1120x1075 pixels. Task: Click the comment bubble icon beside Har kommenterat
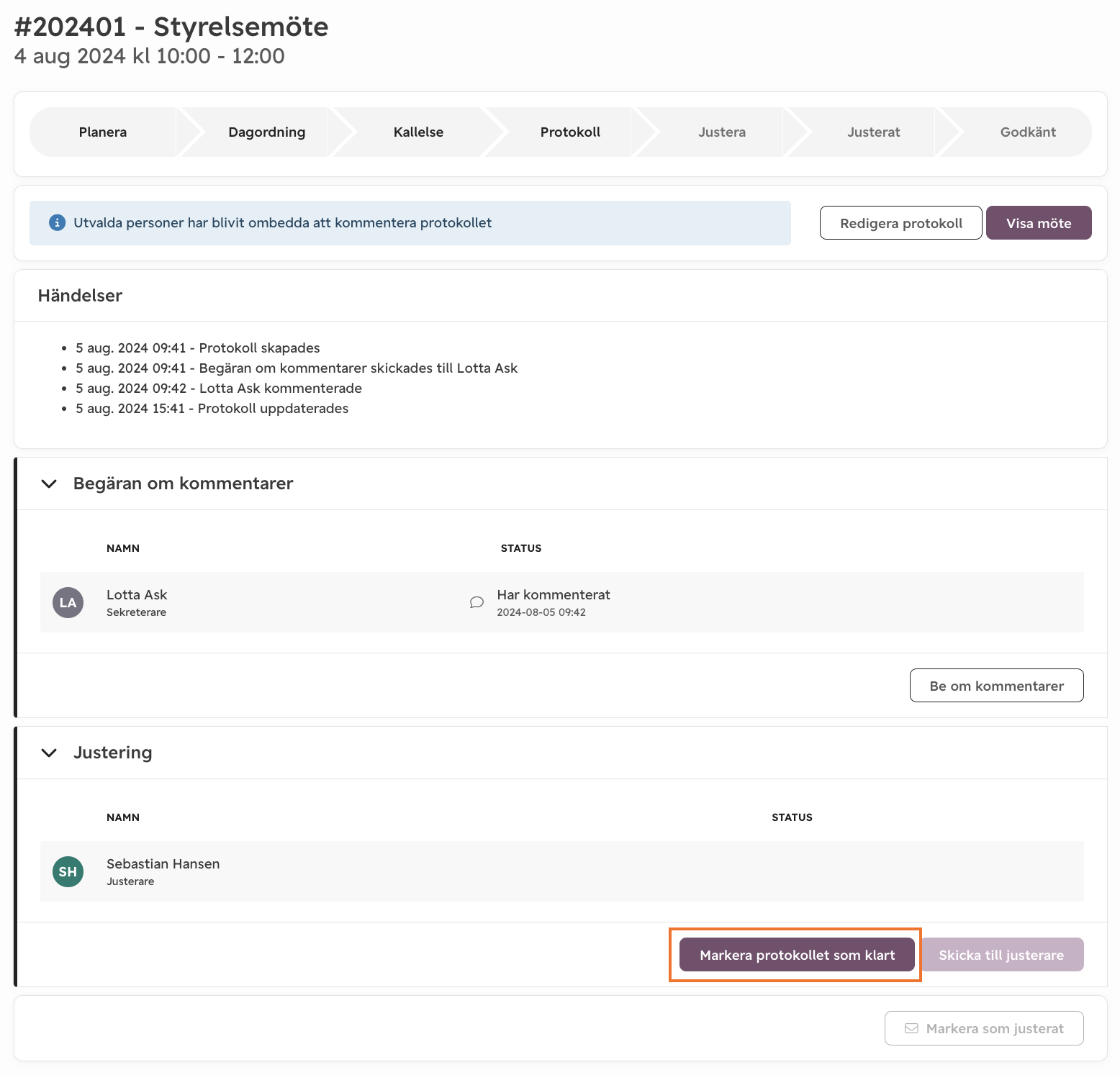coord(477,602)
